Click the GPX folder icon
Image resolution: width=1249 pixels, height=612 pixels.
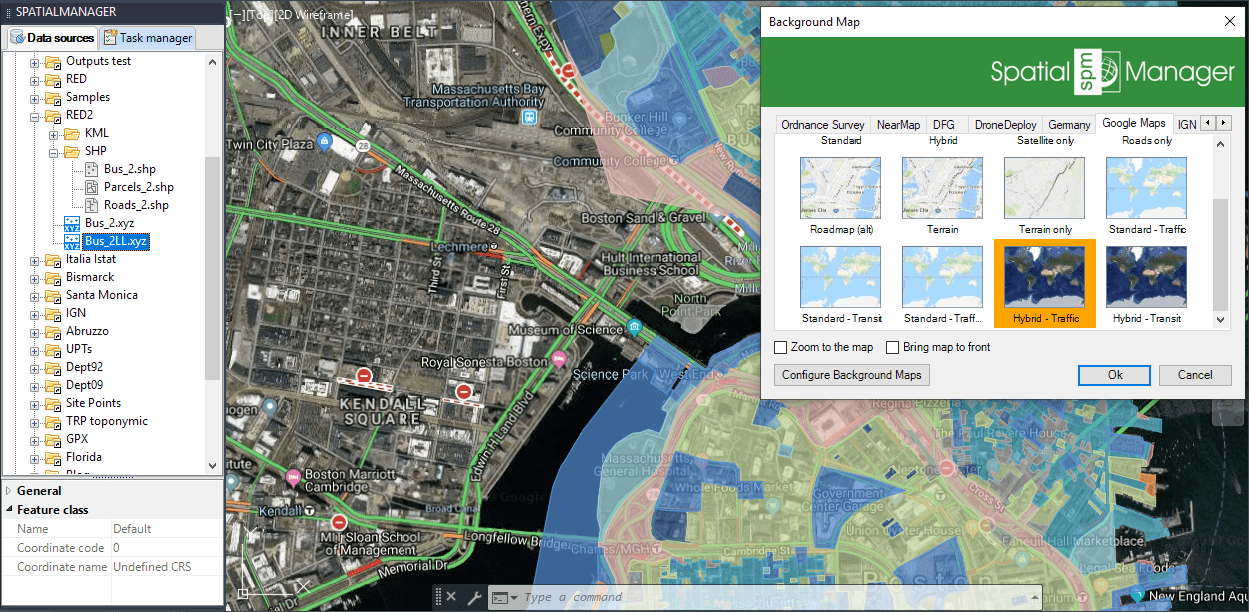pyautogui.click(x=52, y=439)
